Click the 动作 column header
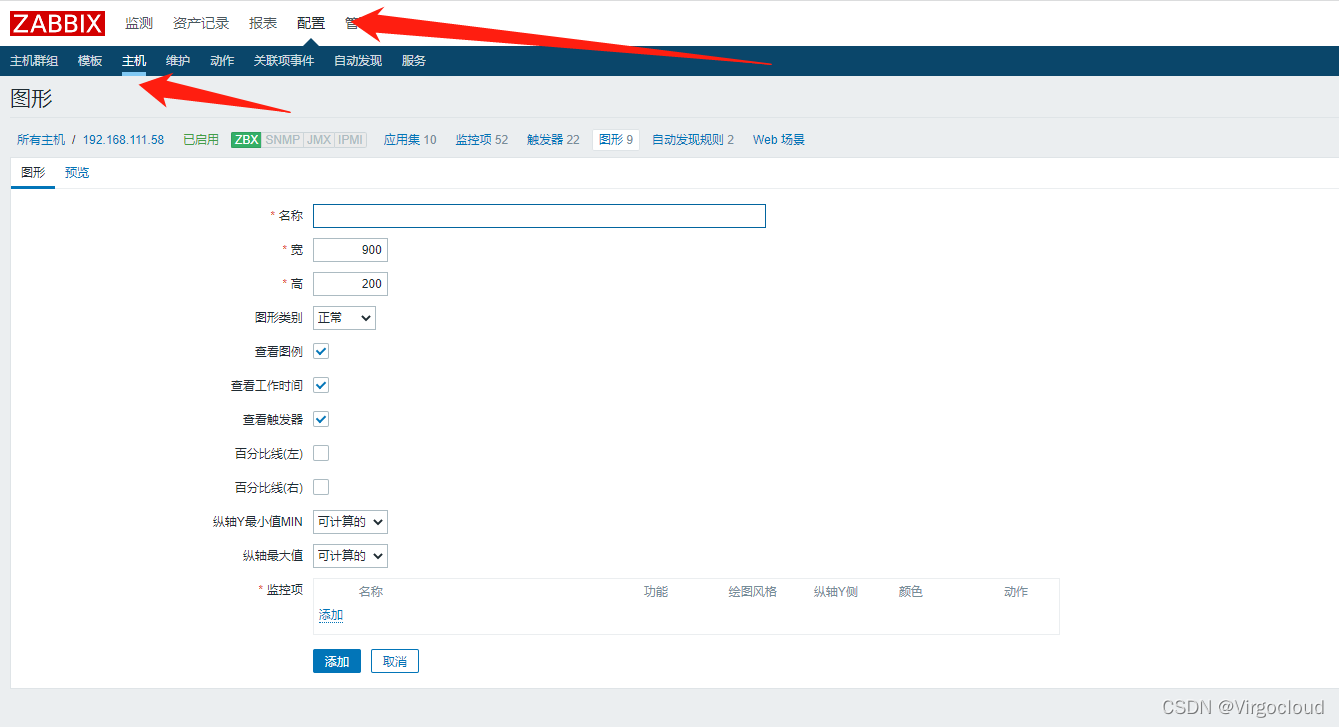The image size is (1339, 727). [x=1016, y=592]
